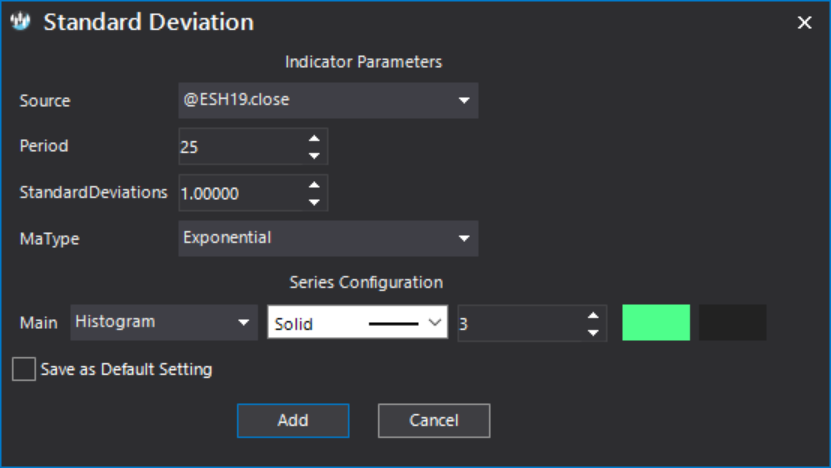Pick the green series color swatch
This screenshot has height=468, width=831.
pos(656,322)
